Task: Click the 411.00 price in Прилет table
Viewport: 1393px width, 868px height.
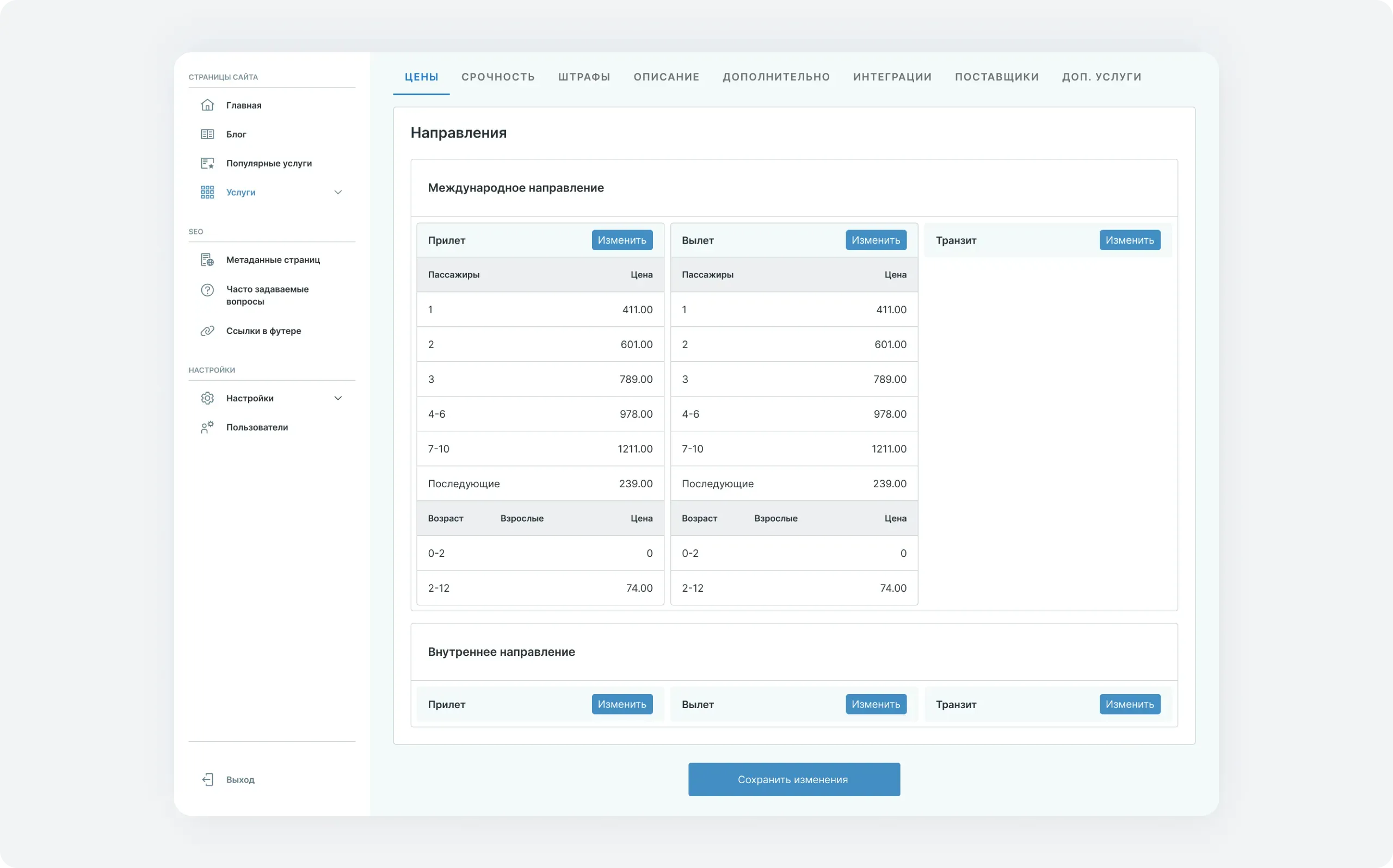Action: [637, 310]
